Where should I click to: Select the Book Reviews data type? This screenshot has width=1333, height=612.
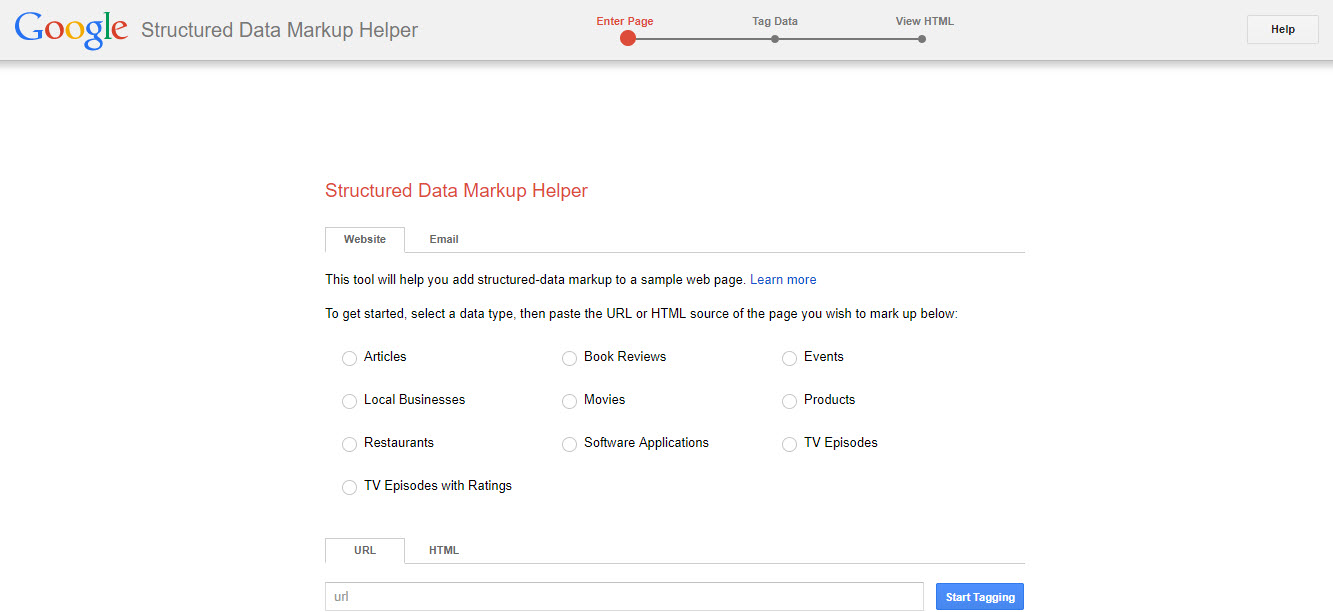(569, 358)
